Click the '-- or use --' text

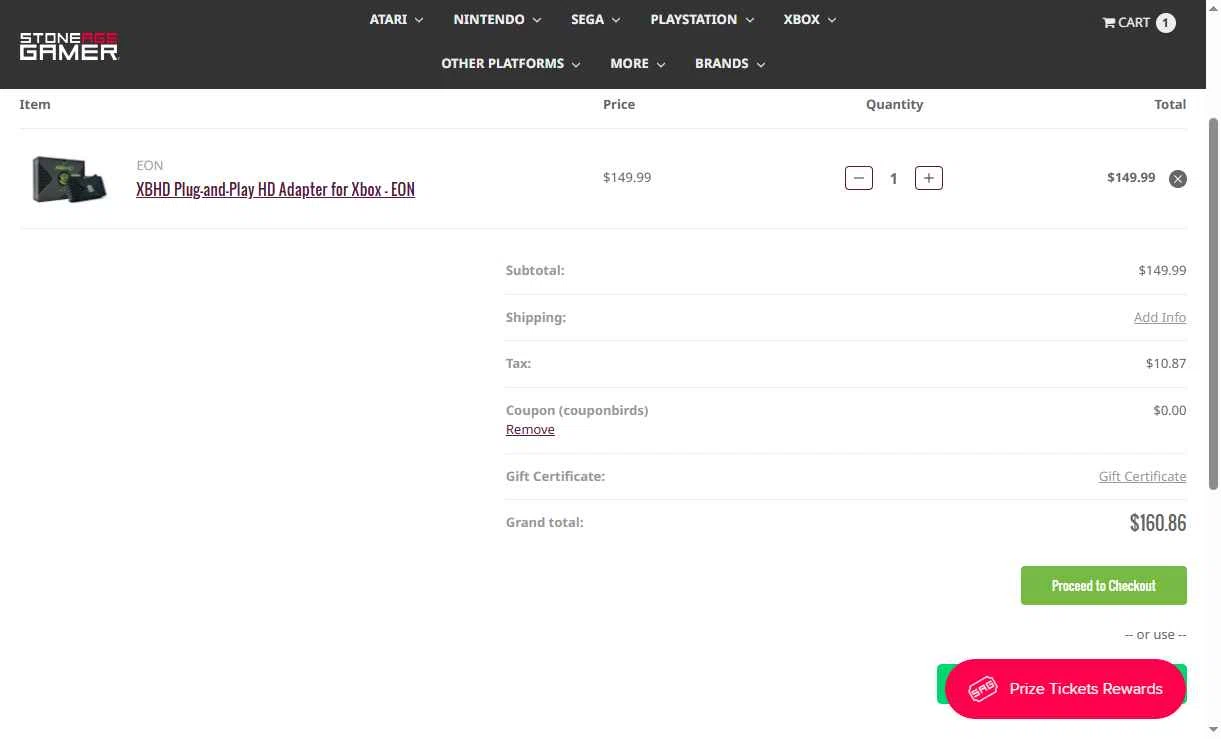1155,634
